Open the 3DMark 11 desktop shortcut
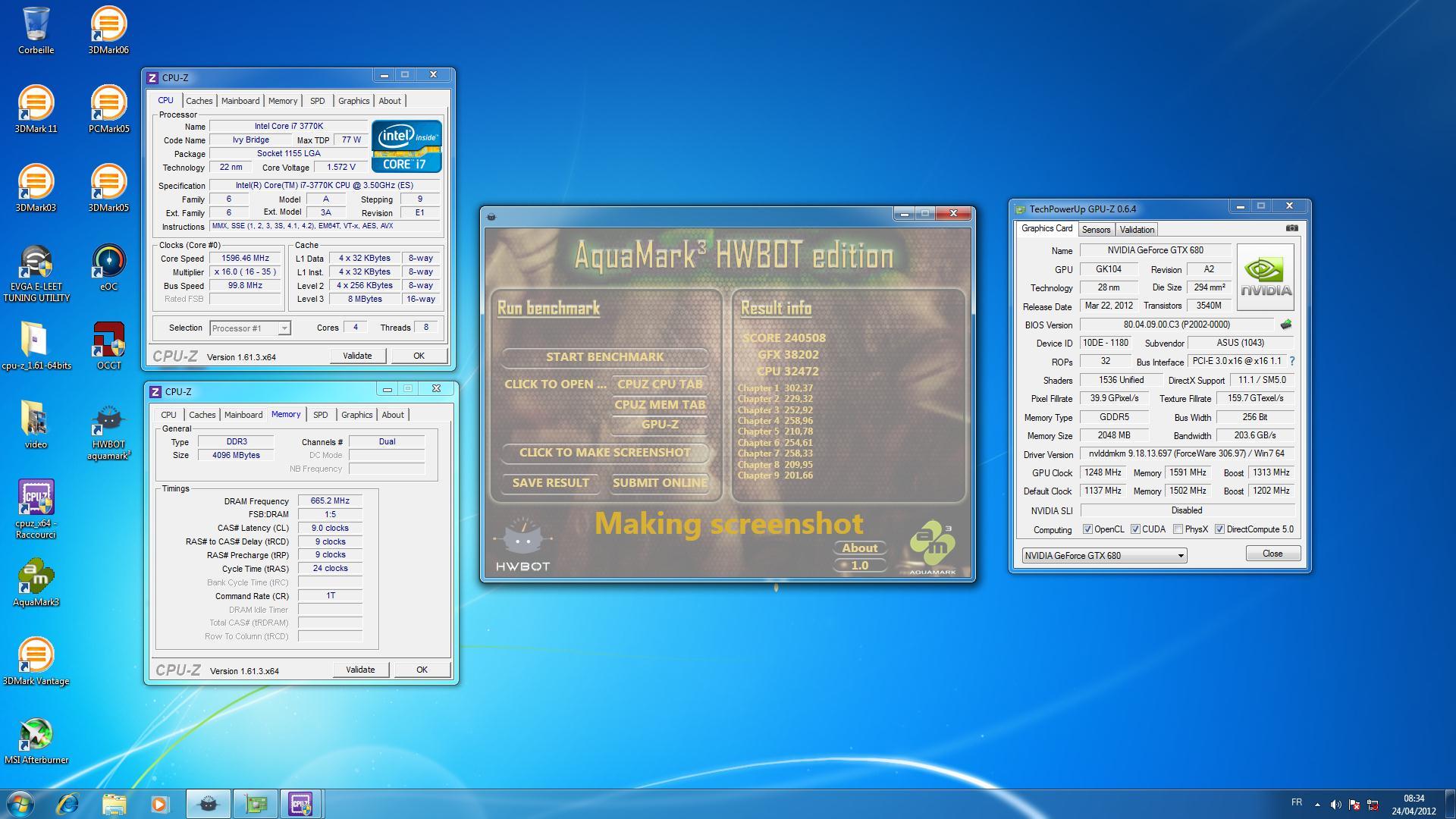Image resolution: width=1456 pixels, height=819 pixels. click(x=36, y=109)
